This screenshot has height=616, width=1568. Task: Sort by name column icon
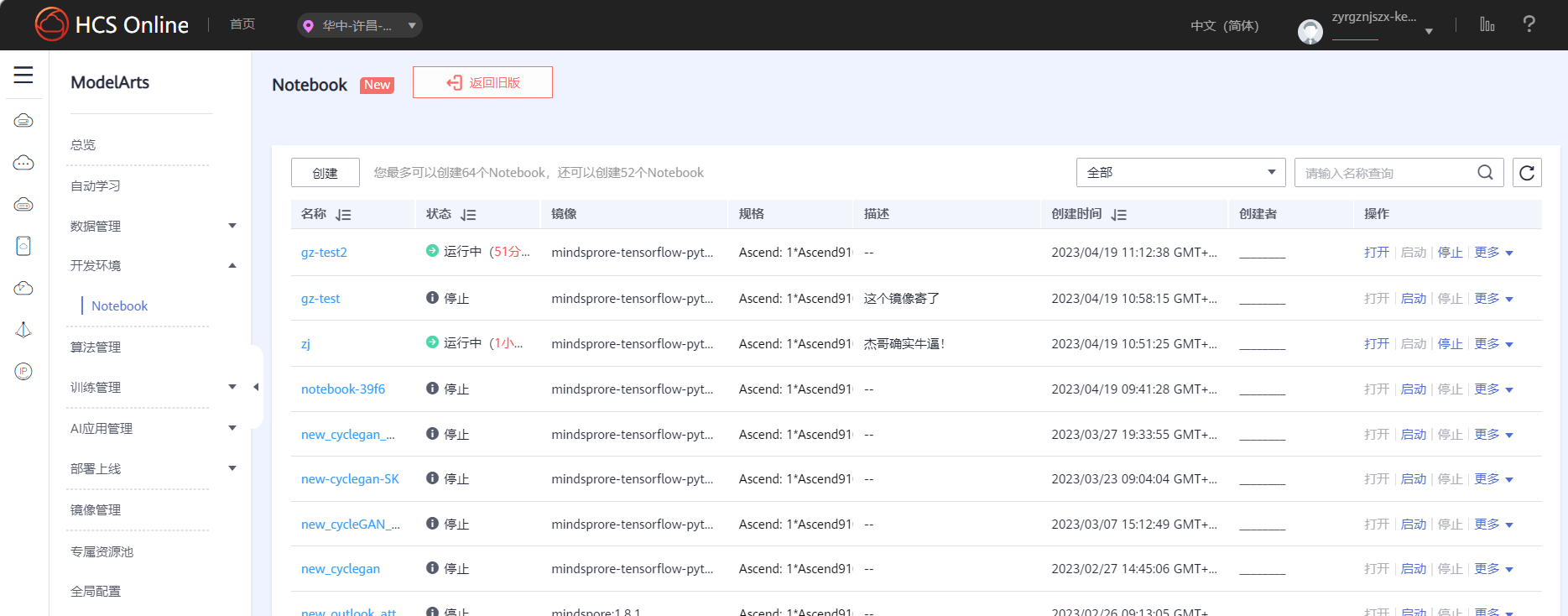click(x=343, y=215)
